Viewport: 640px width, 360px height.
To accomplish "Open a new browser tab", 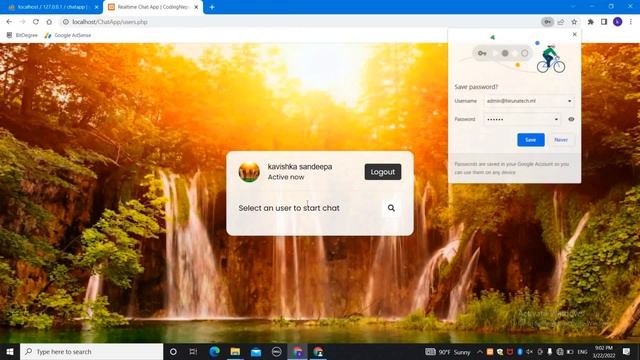I will 212,7.
